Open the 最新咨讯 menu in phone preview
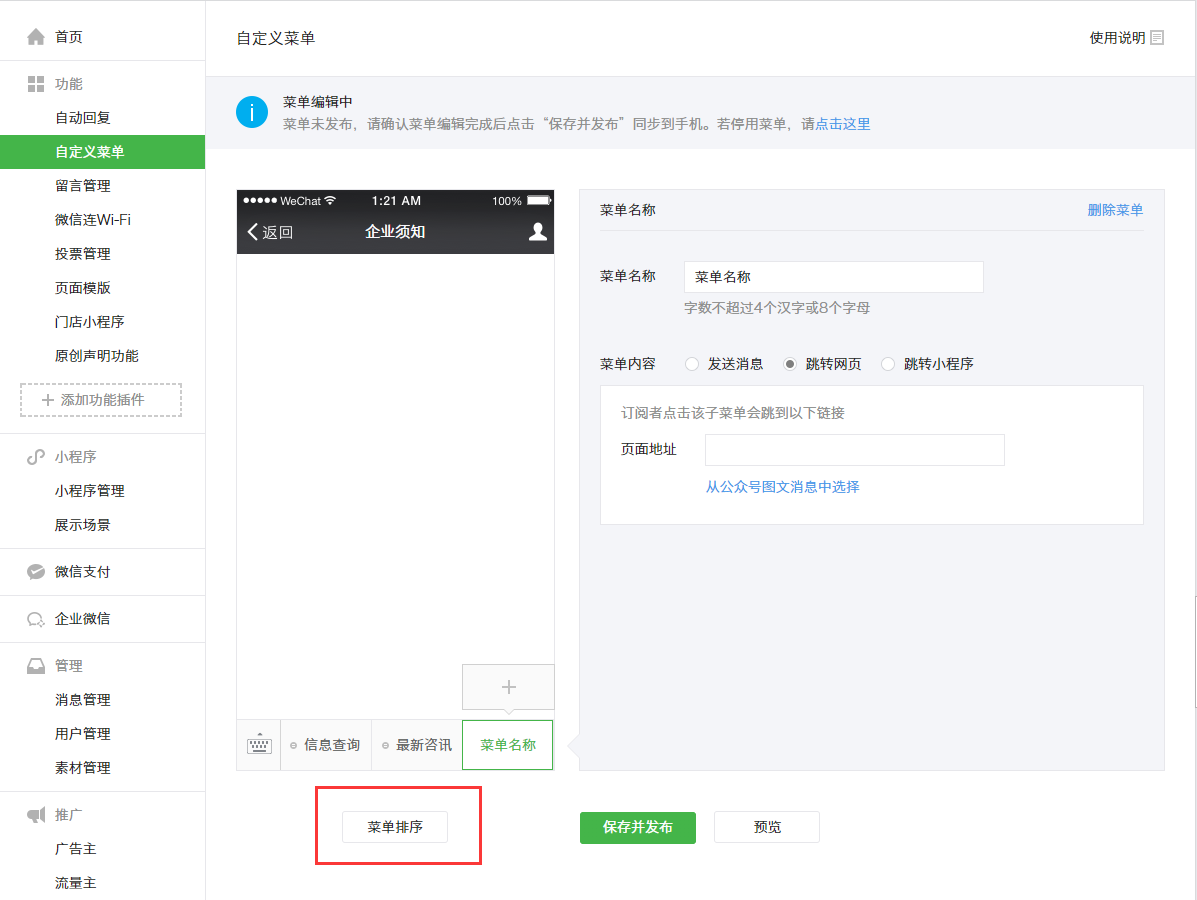This screenshot has width=1197, height=900. (x=417, y=745)
